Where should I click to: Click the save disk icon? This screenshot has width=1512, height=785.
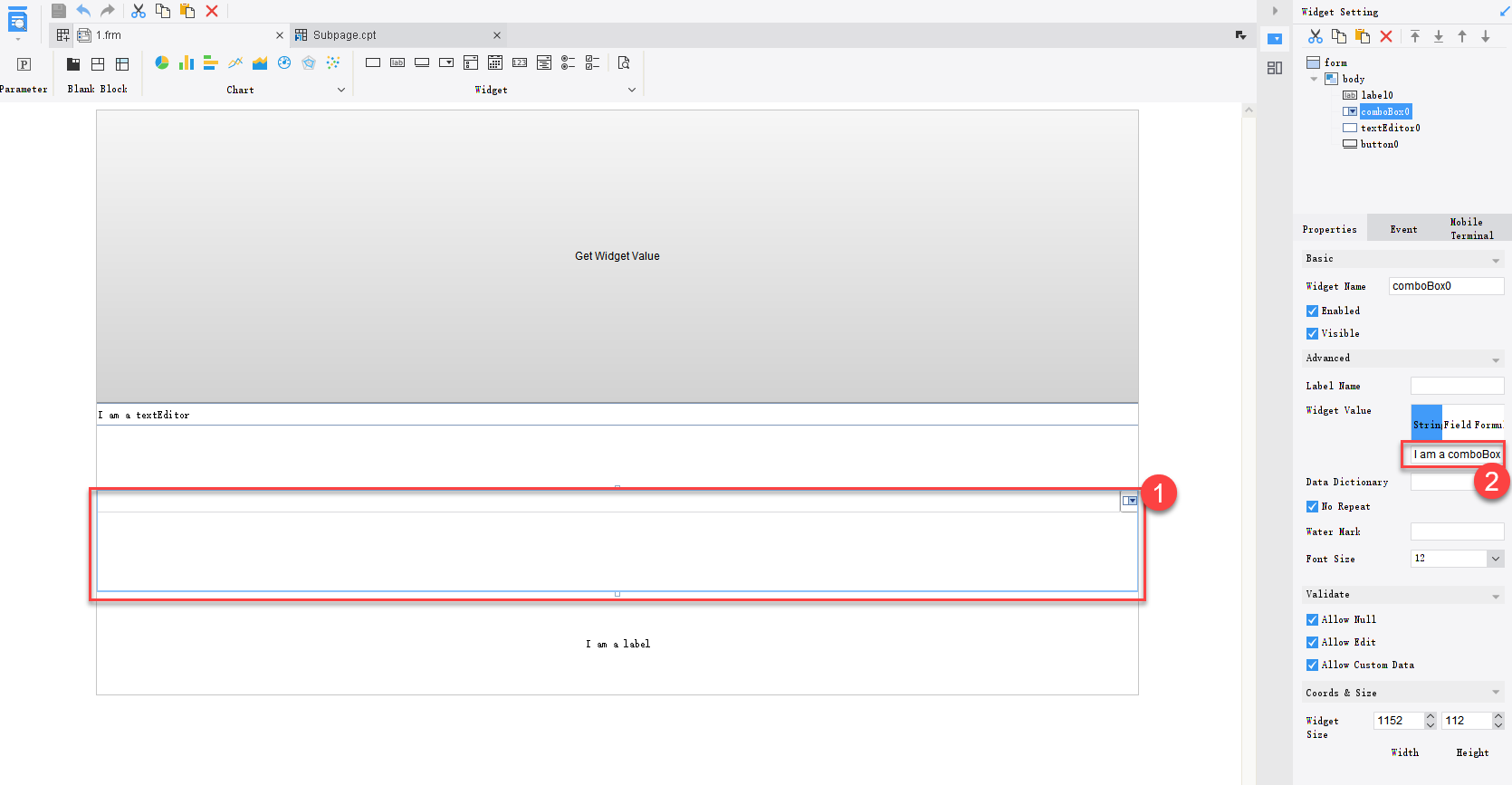[59, 11]
